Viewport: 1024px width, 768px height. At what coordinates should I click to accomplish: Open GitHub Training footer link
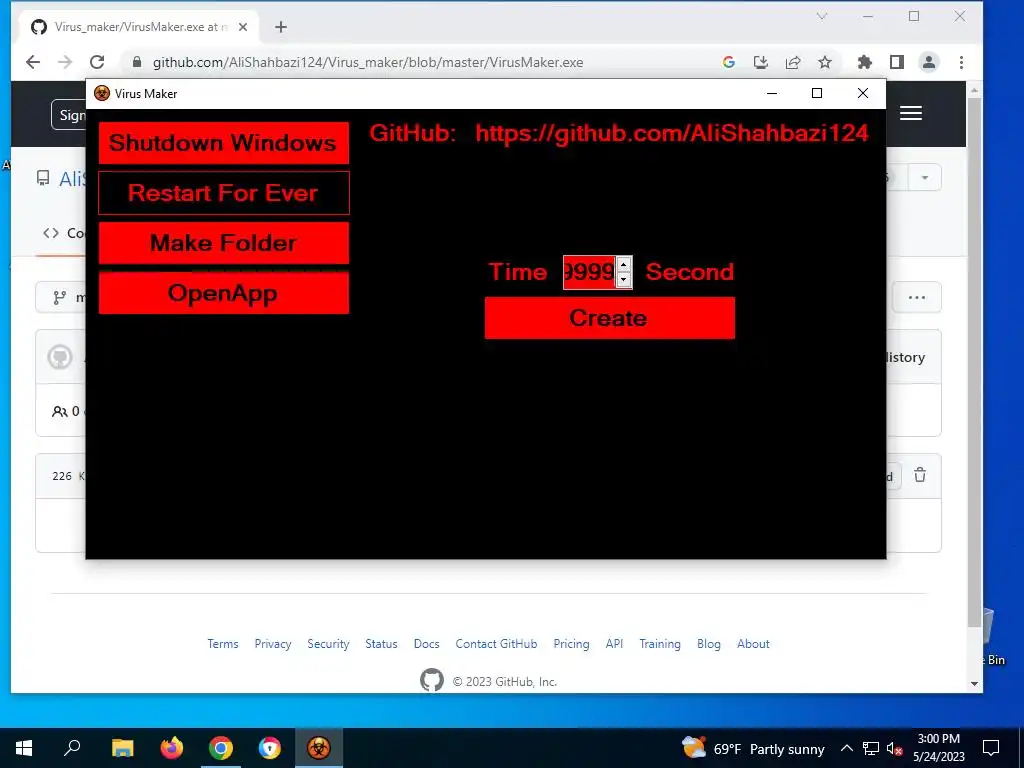point(660,644)
